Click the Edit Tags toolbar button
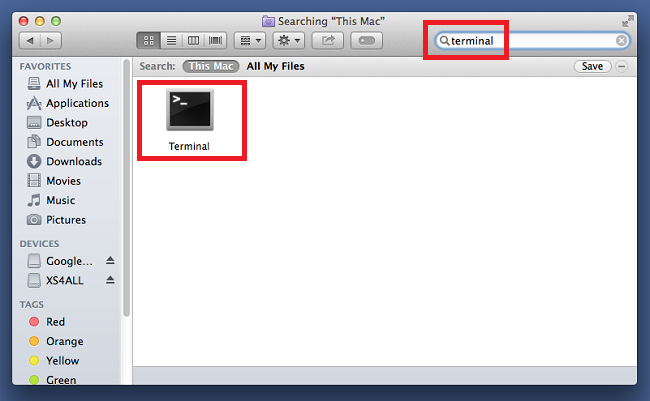 coord(366,41)
